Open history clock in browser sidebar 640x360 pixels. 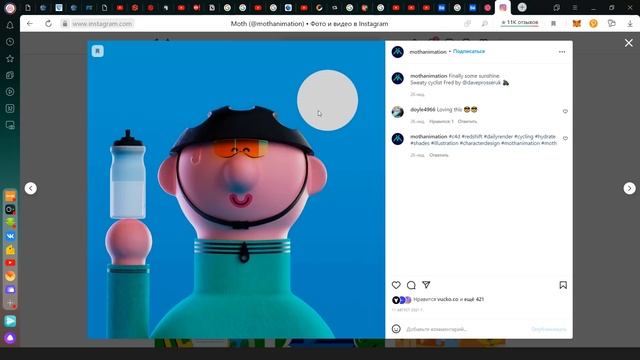pyautogui.click(x=10, y=42)
